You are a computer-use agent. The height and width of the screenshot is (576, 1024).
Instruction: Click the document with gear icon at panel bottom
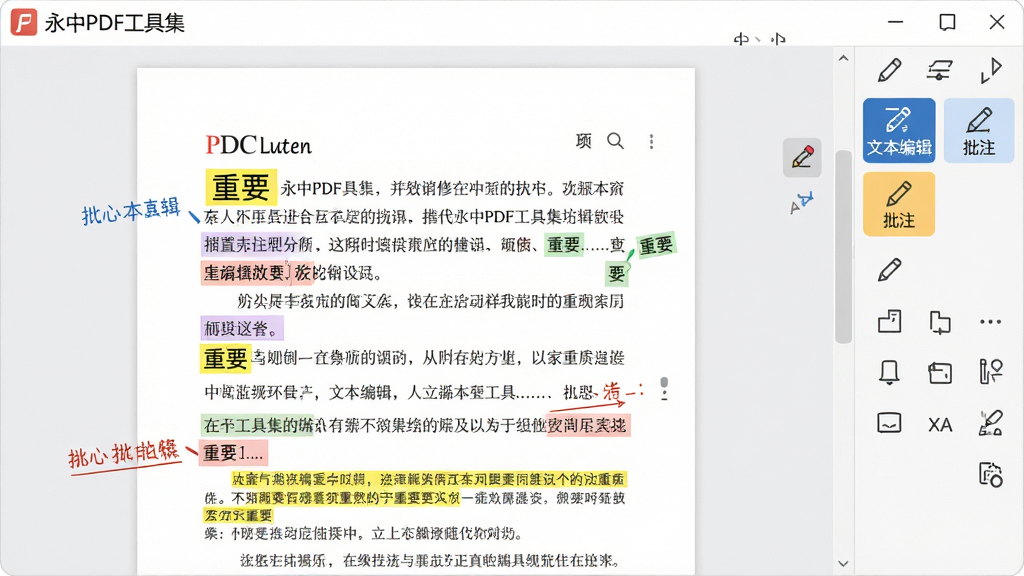click(991, 474)
